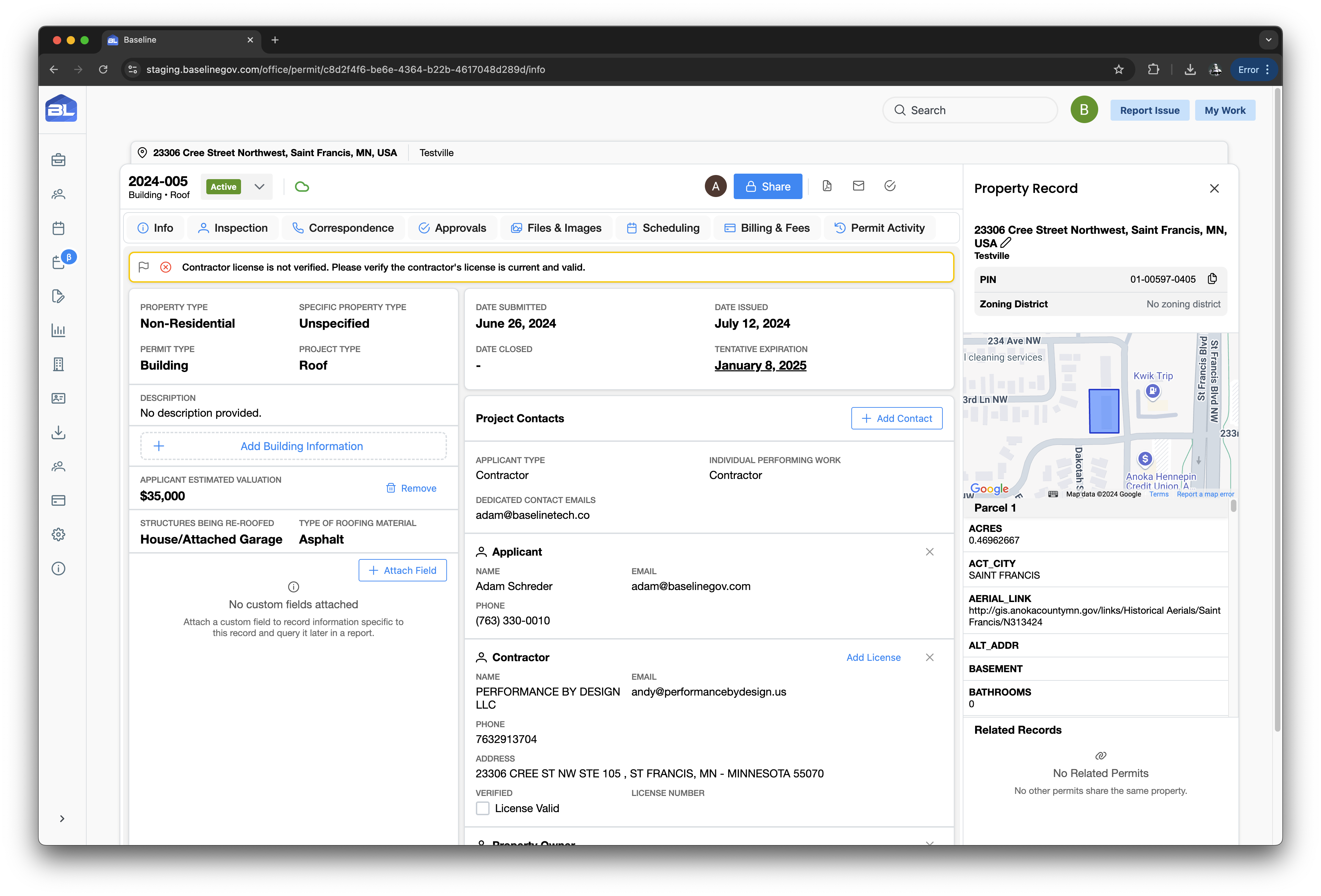This screenshot has height=896, width=1321.
Task: Click the PDF document icon in permit header
Action: [827, 186]
